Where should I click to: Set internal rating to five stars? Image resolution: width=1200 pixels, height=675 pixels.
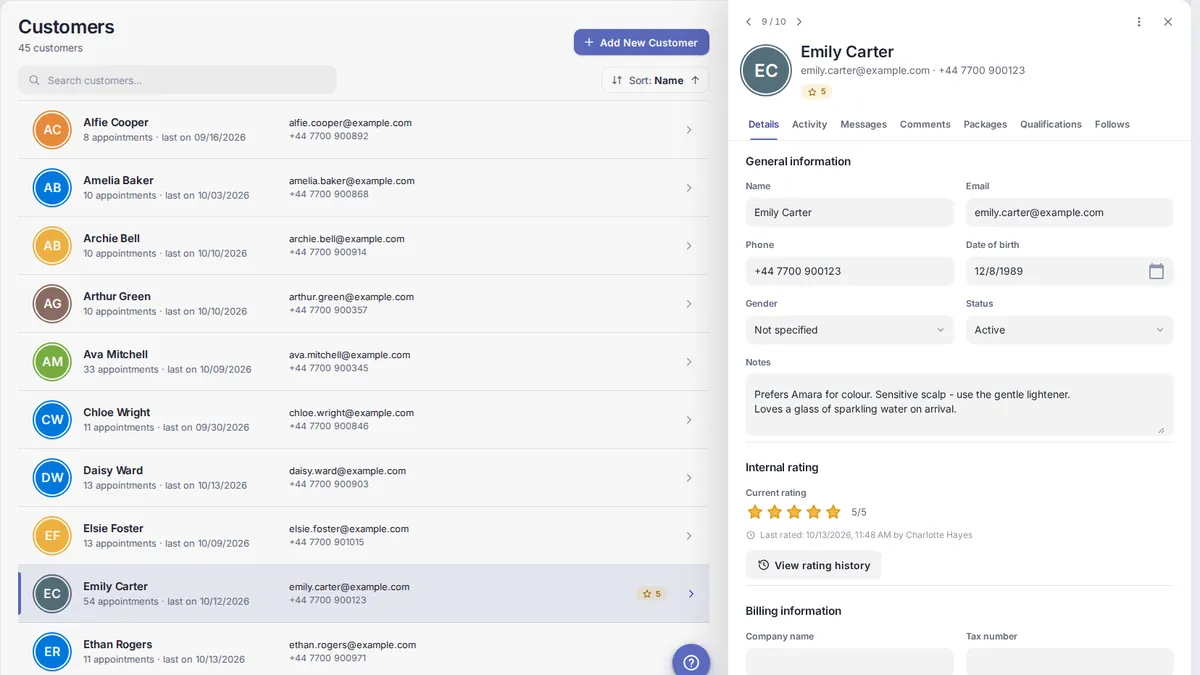[833, 512]
